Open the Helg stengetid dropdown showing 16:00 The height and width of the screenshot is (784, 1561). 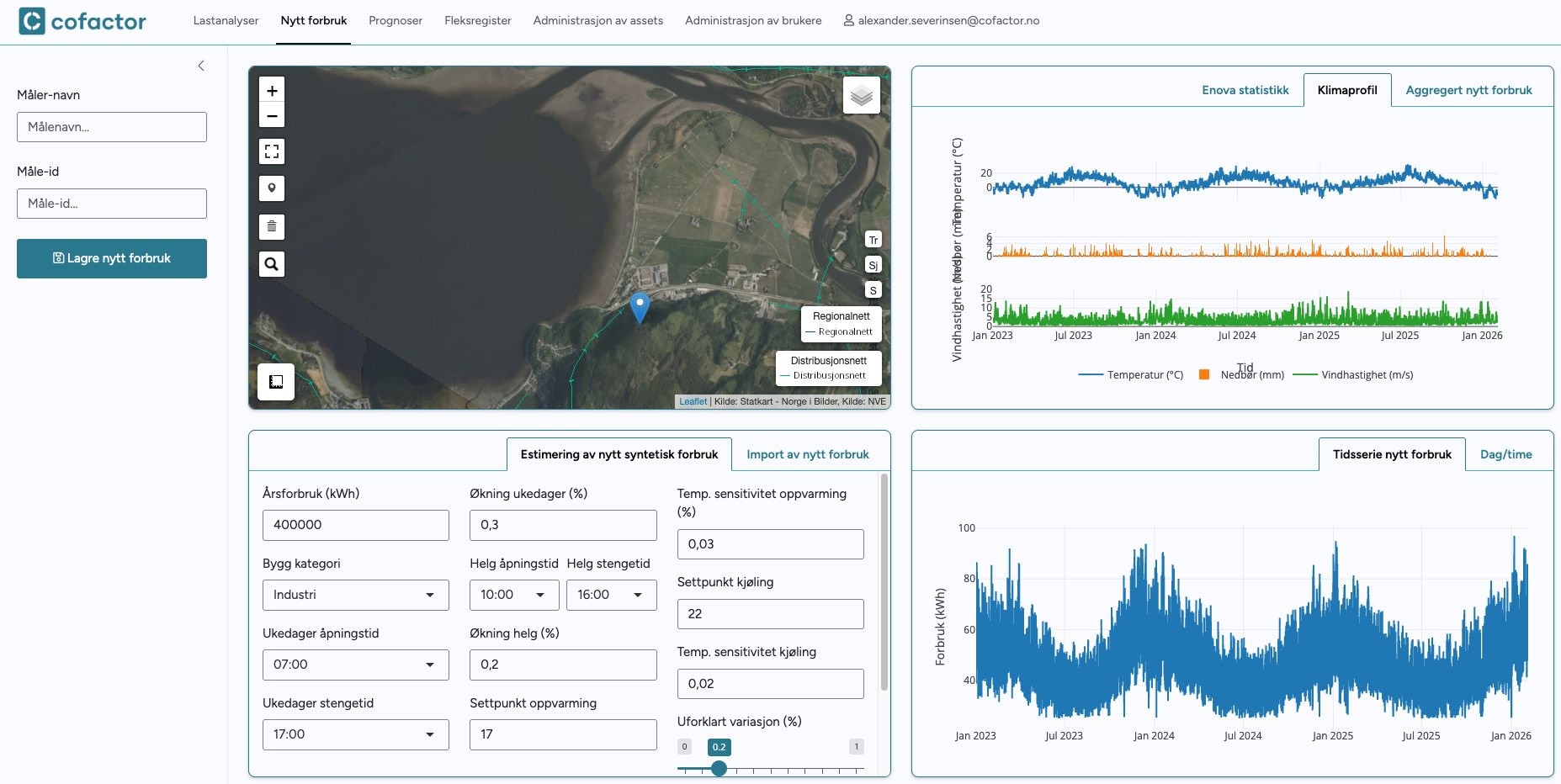click(x=611, y=595)
